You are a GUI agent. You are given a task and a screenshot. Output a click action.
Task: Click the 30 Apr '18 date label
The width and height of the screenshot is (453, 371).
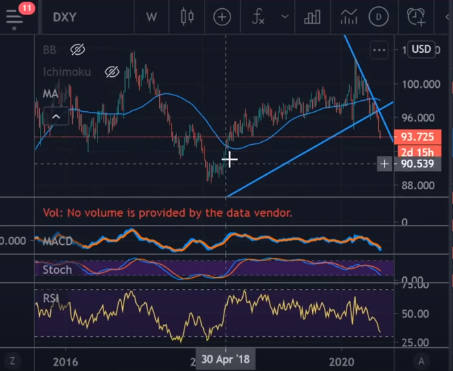(x=225, y=359)
